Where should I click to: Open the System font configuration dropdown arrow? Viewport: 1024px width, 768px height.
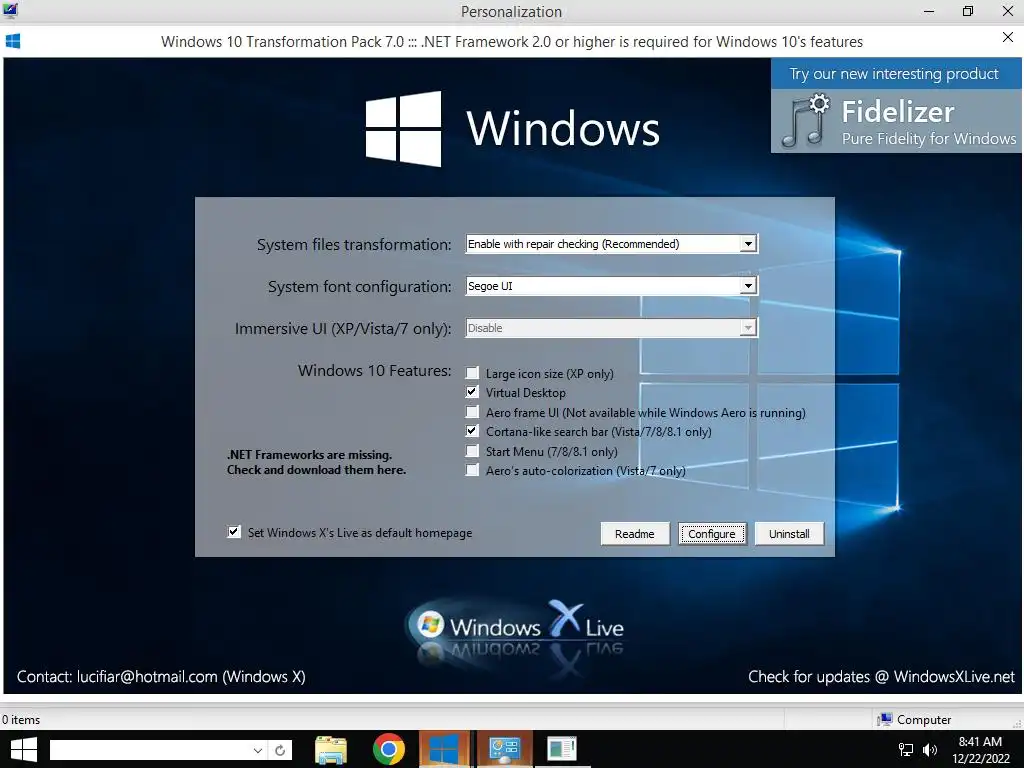[x=748, y=285]
